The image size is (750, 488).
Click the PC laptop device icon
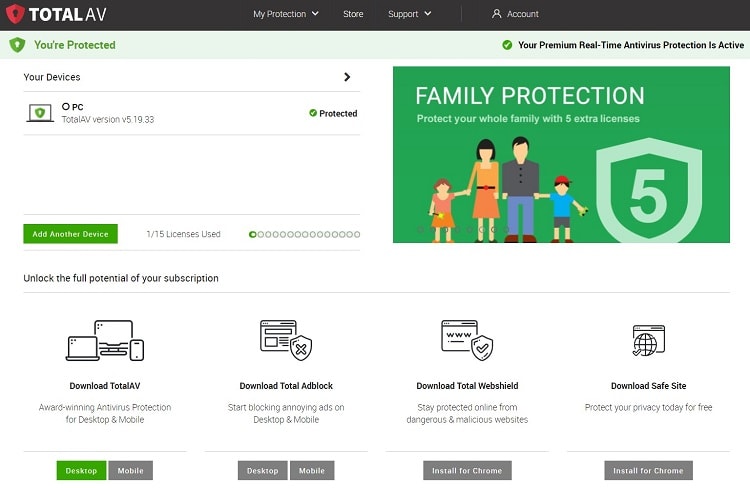(x=40, y=113)
